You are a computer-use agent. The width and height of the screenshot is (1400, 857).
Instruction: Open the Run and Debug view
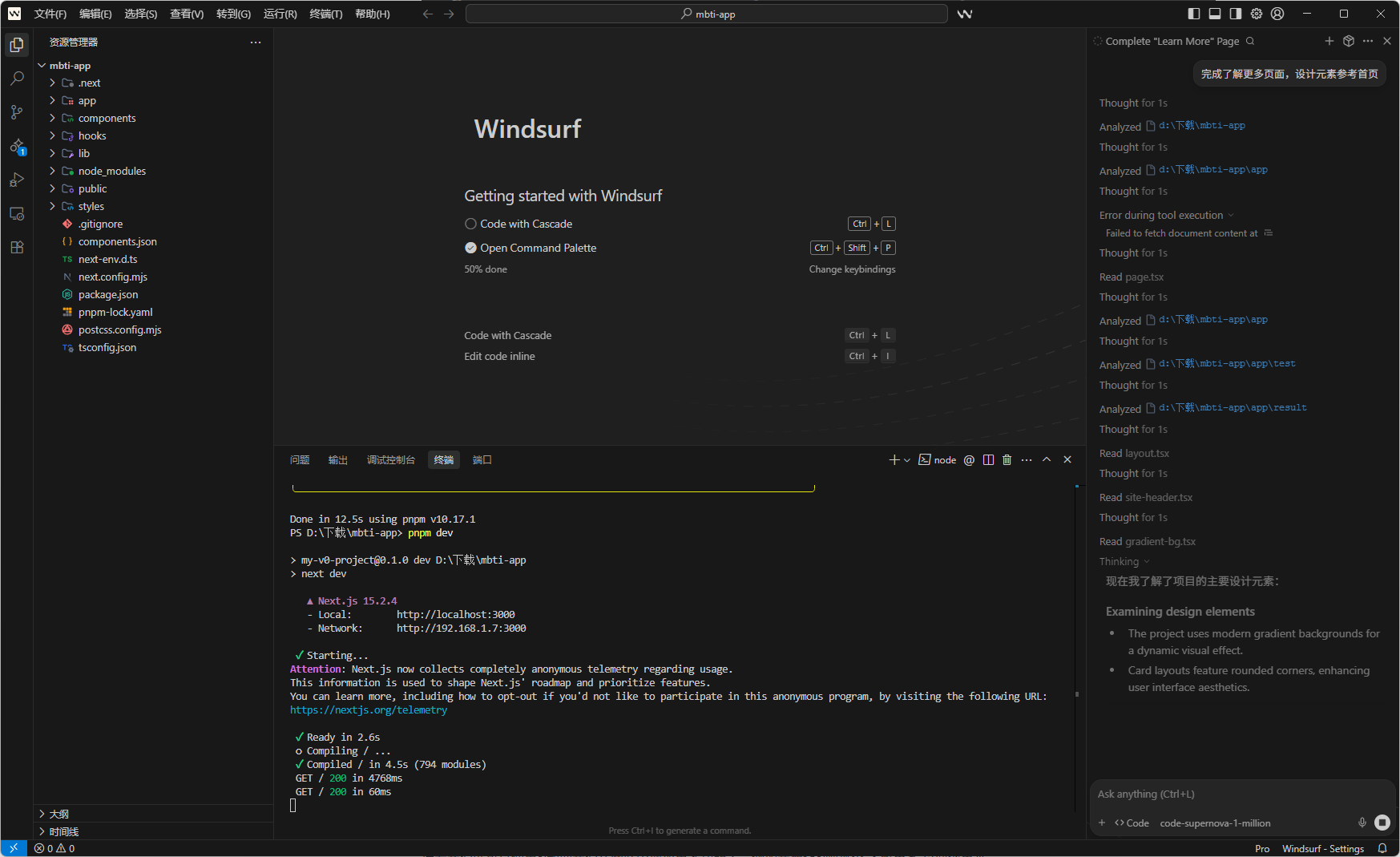[x=17, y=180]
